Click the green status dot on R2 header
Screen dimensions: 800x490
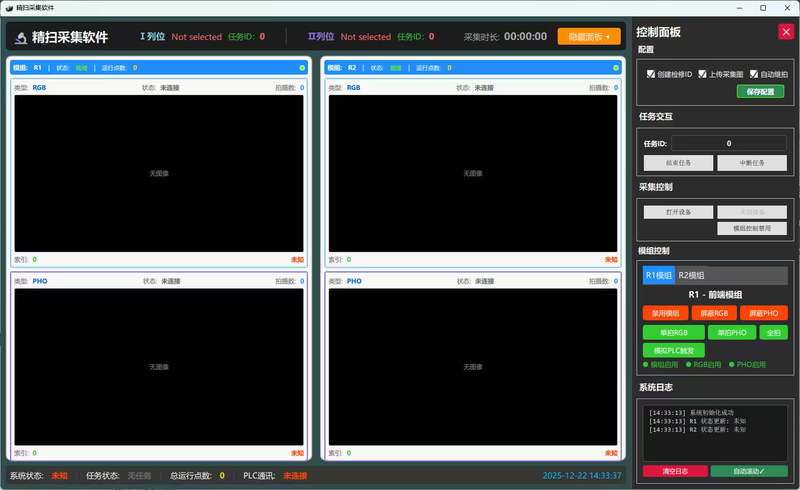[617, 68]
